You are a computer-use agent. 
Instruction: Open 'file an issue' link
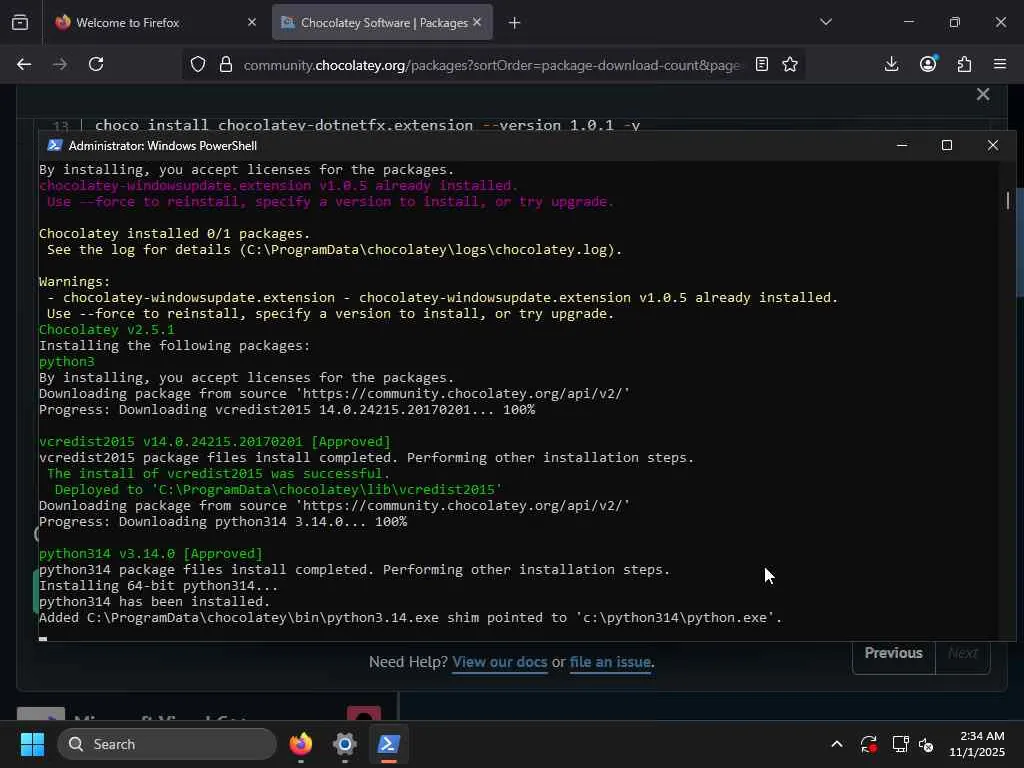pos(610,662)
